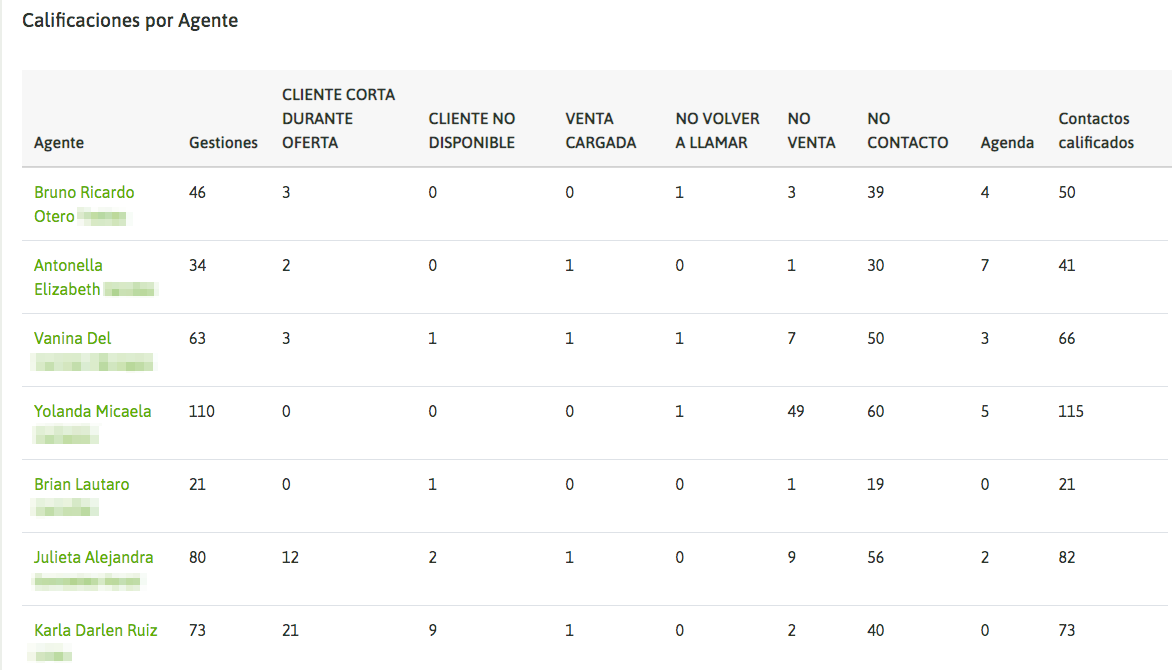This screenshot has width=1172, height=670.
Task: Select agent Yolanda Micaela's name link
Action: pos(93,412)
